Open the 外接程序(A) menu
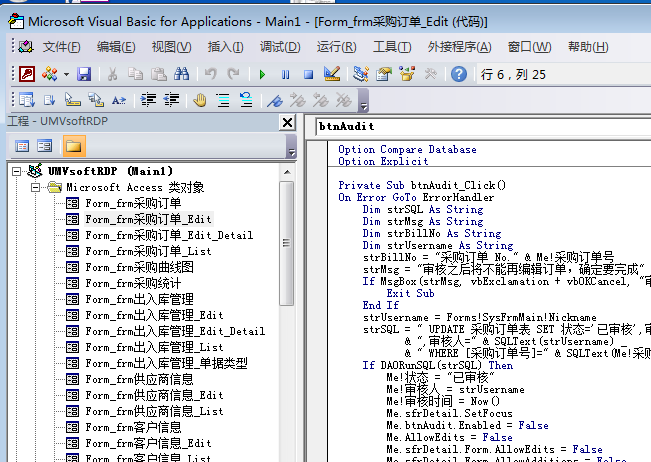 [460, 47]
